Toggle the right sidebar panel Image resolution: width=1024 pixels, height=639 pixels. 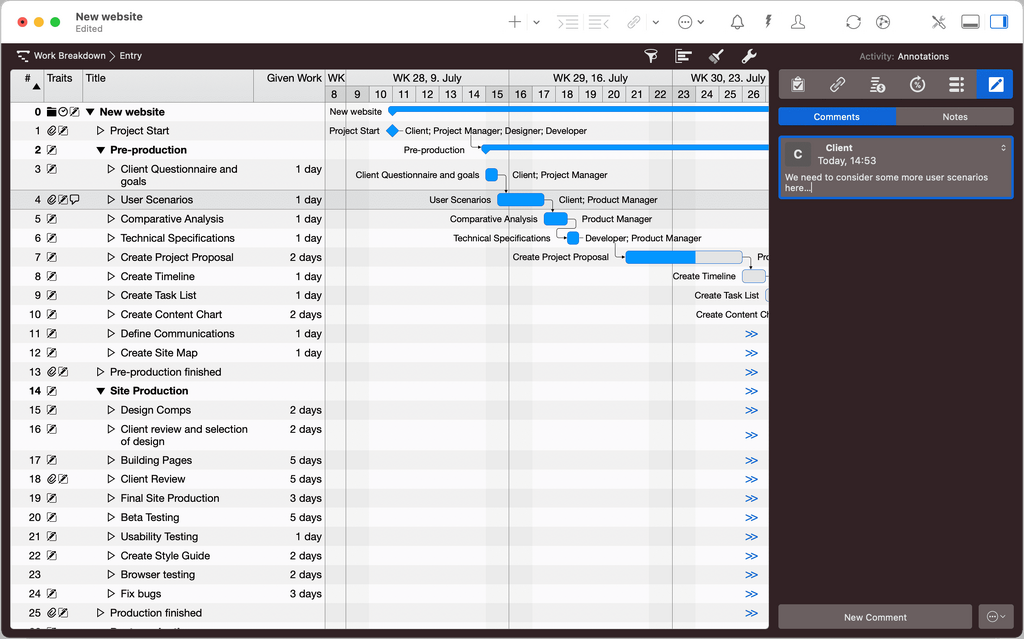click(x=998, y=22)
